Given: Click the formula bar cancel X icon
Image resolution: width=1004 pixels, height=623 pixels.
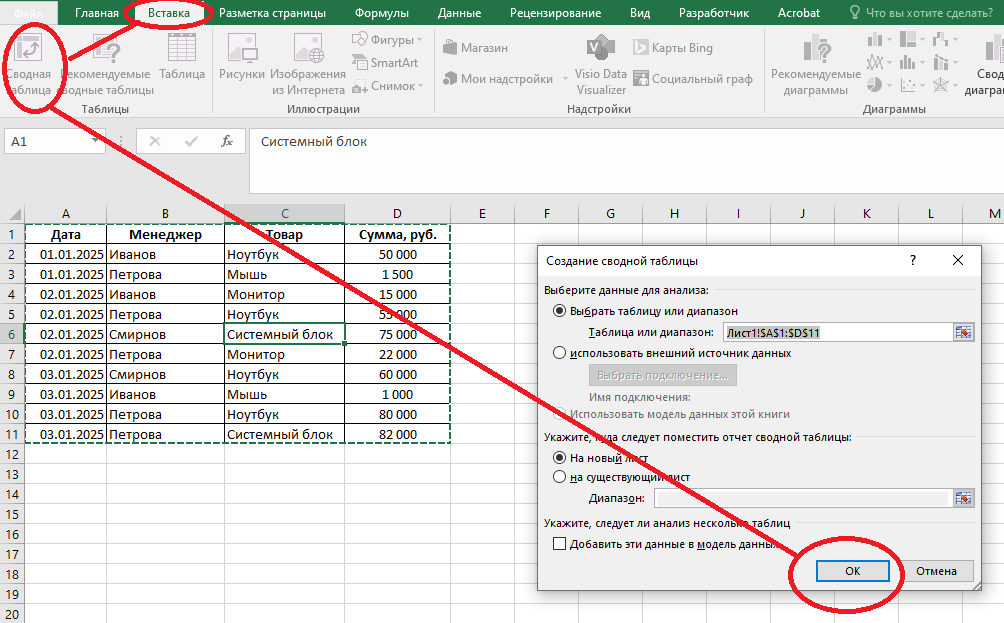Looking at the screenshot, I should pos(155,142).
